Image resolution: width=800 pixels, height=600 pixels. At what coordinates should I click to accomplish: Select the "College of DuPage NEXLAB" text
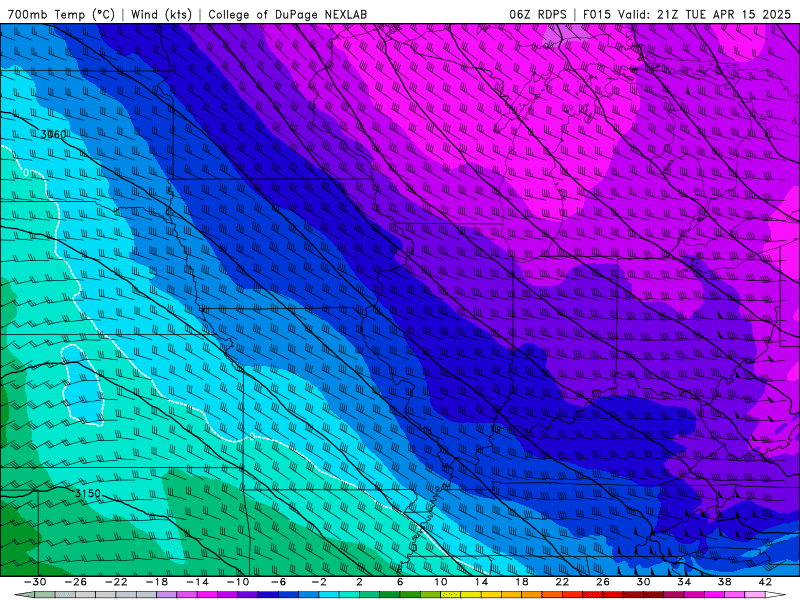pos(287,14)
